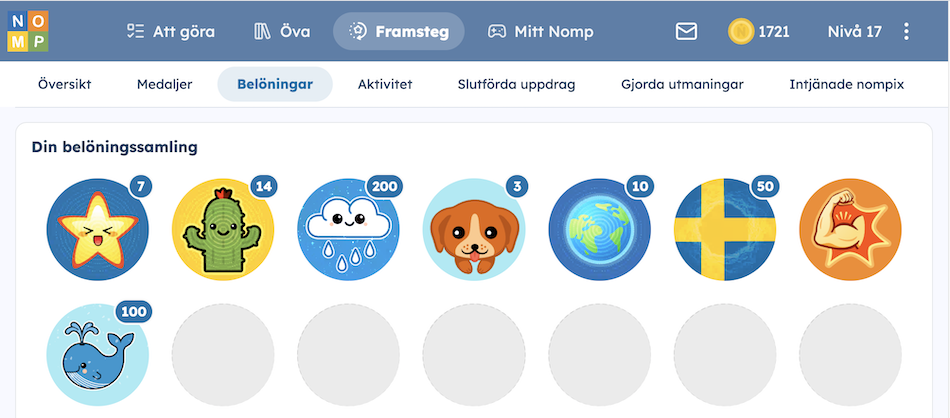Open the three-dot more options menu
Image resolution: width=950 pixels, height=418 pixels.
[x=906, y=32]
